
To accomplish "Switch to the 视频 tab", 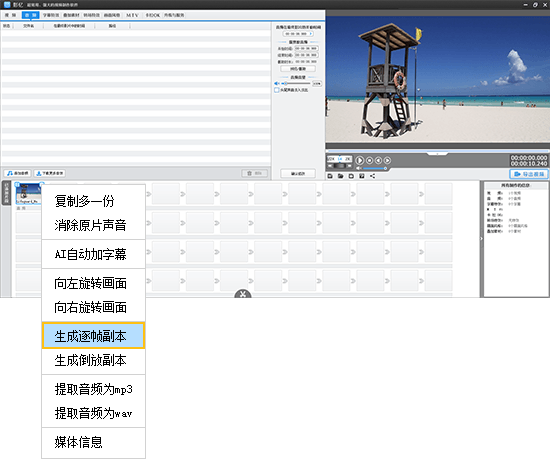I will point(11,15).
